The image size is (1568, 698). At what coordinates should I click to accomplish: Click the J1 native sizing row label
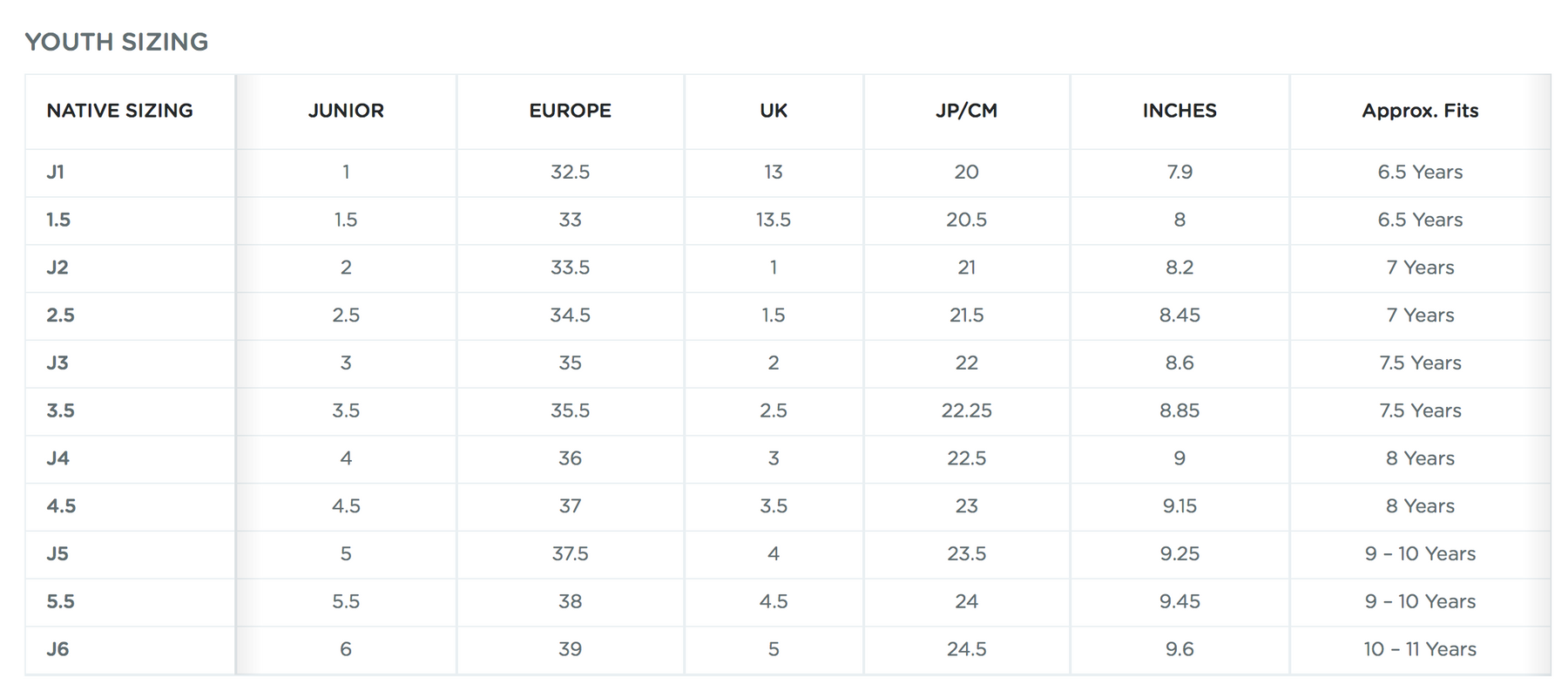tap(56, 173)
